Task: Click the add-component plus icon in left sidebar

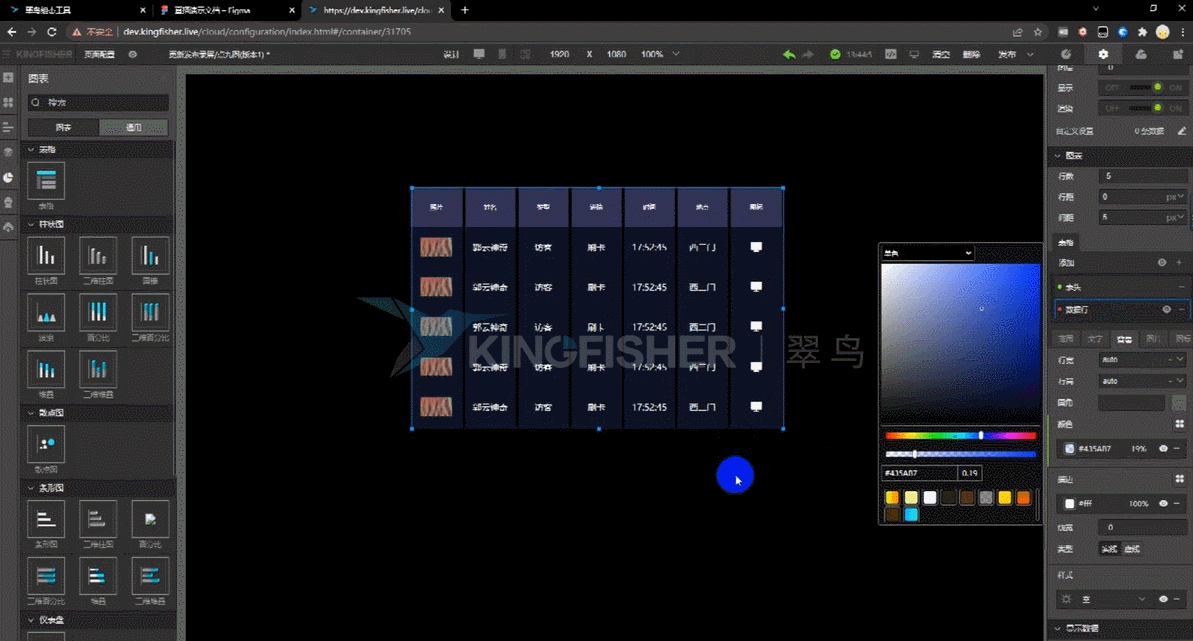Action: pyautogui.click(x=8, y=78)
